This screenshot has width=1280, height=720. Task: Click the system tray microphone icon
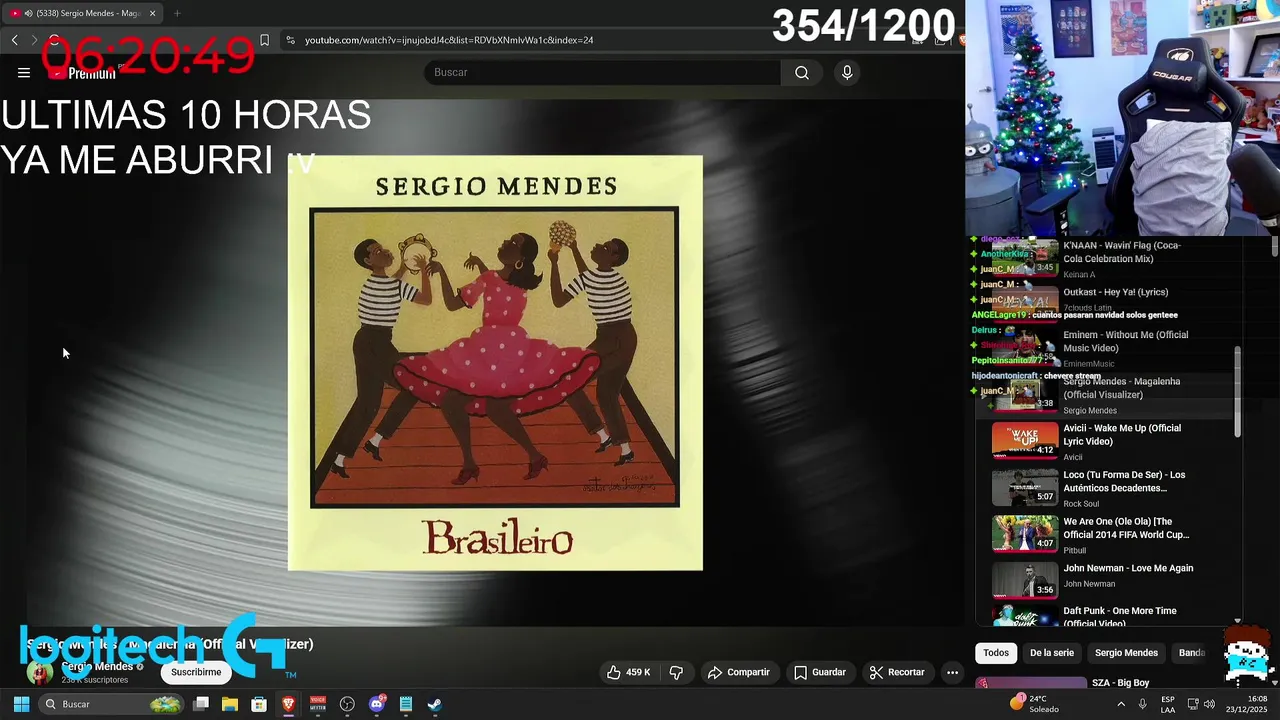point(1142,704)
